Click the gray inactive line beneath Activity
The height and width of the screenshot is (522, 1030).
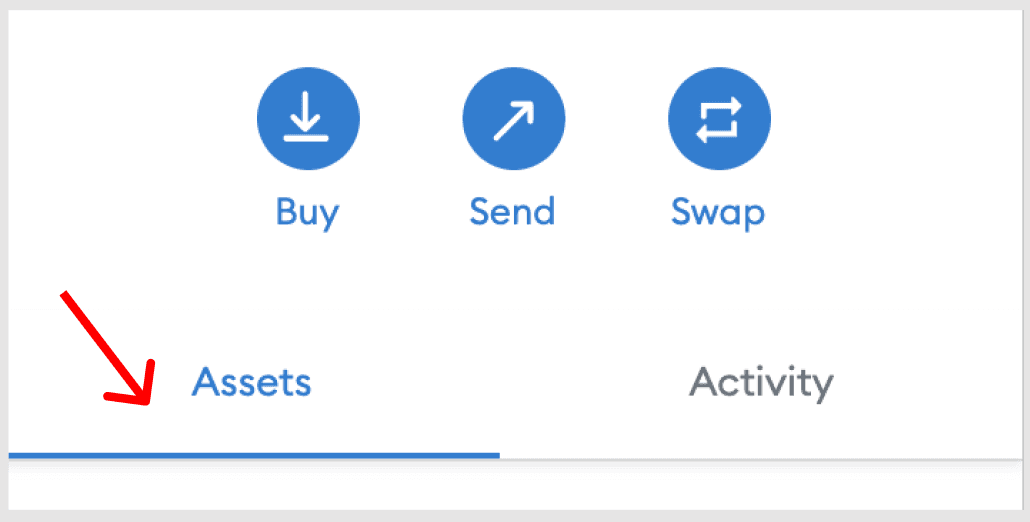pos(761,458)
